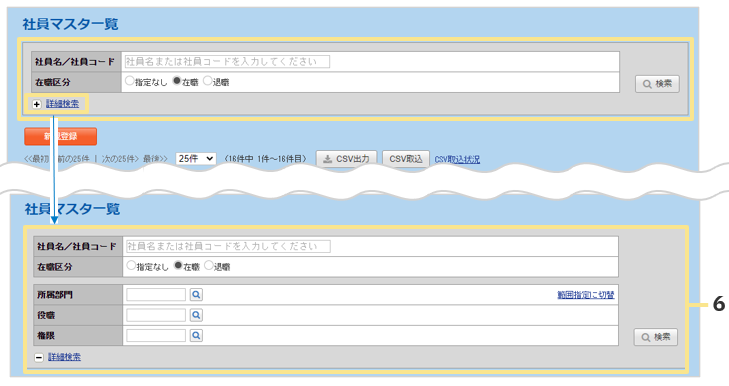The height and width of the screenshot is (386, 729).
Task: Click the 検索 button in the lower panel
Action: [656, 337]
